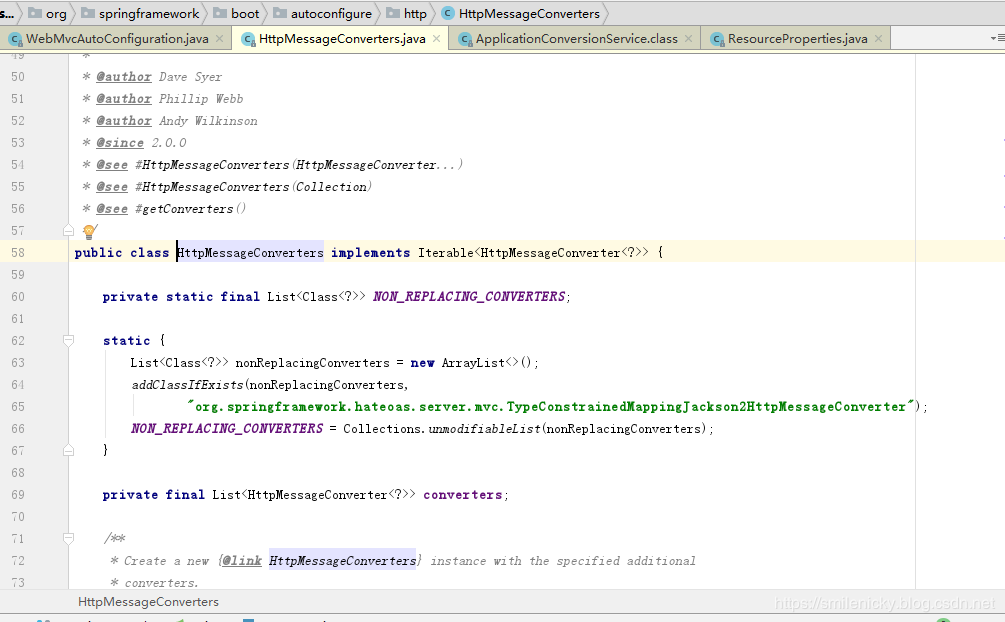Click the class icon on ResourceProperties.java tab
The width and height of the screenshot is (1005, 622).
717,39
